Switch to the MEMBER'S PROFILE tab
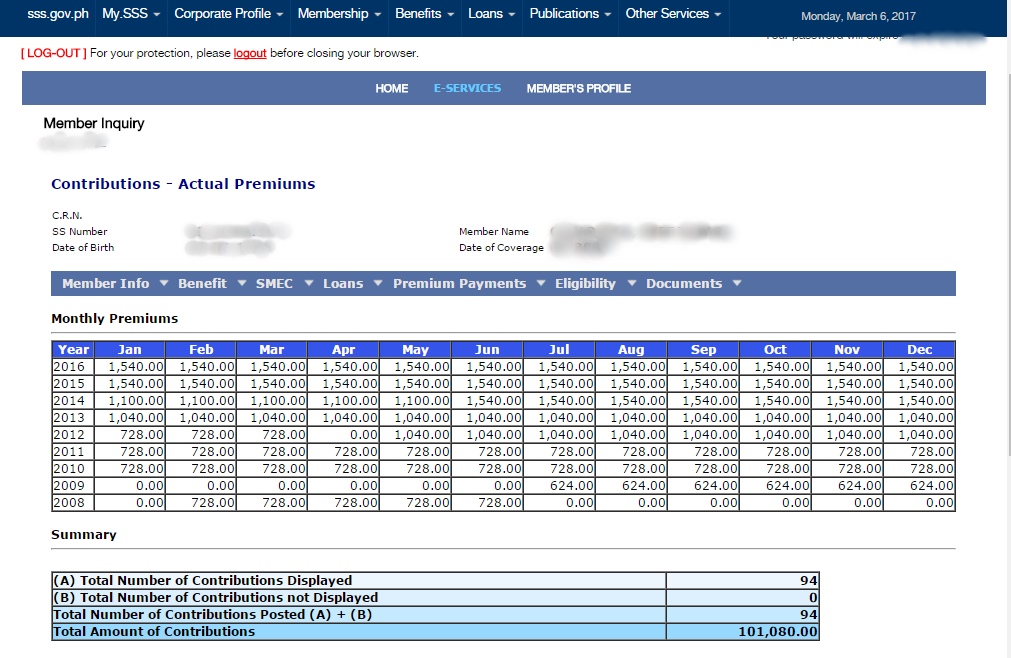 pyautogui.click(x=578, y=88)
